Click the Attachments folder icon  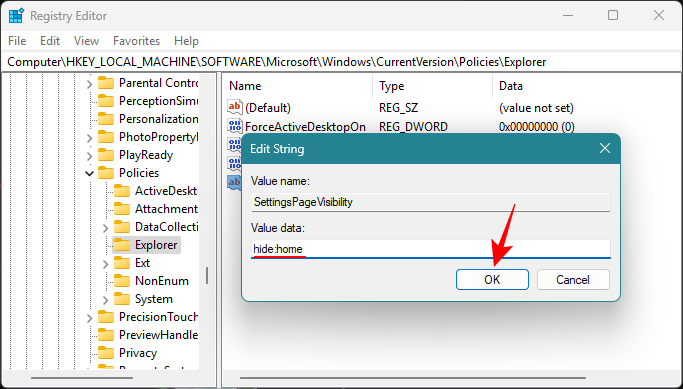[122, 209]
